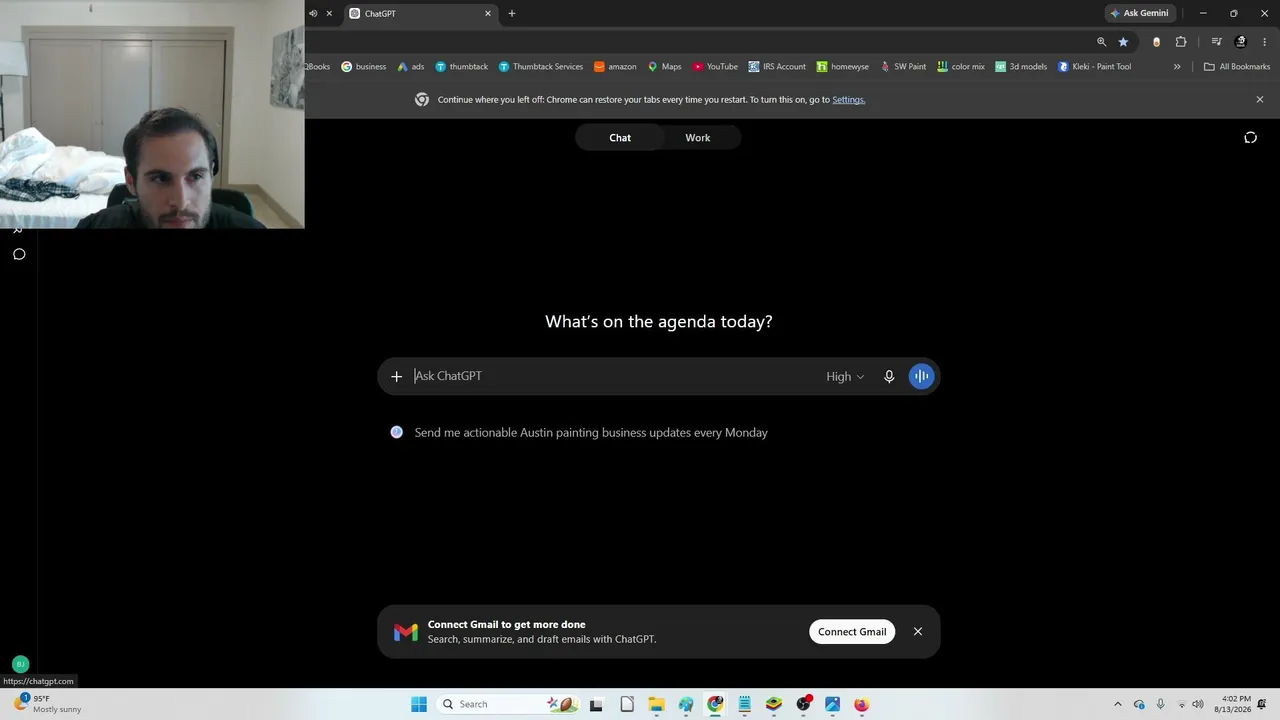1280x720 pixels.
Task: Open the Windows Start menu
Action: pyautogui.click(x=419, y=704)
